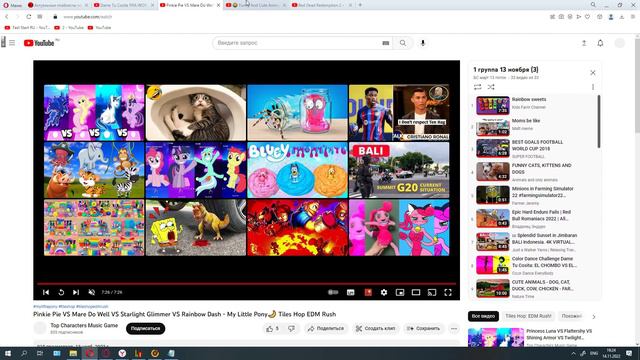The width and height of the screenshot is (640, 360).
Task: Play Rainbow sweets from the playlist
Action: click(x=531, y=105)
